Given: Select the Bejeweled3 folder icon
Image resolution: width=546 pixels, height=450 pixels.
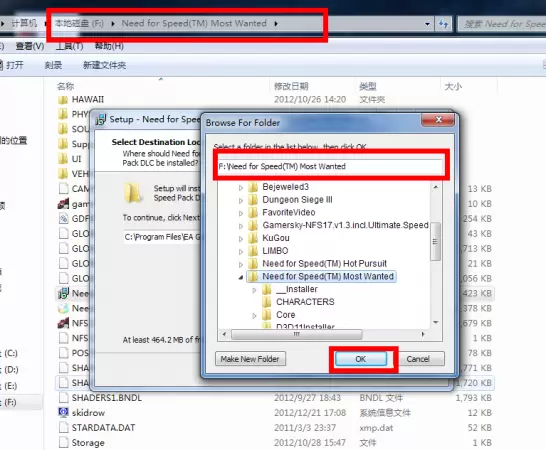Looking at the screenshot, I should (x=253, y=187).
